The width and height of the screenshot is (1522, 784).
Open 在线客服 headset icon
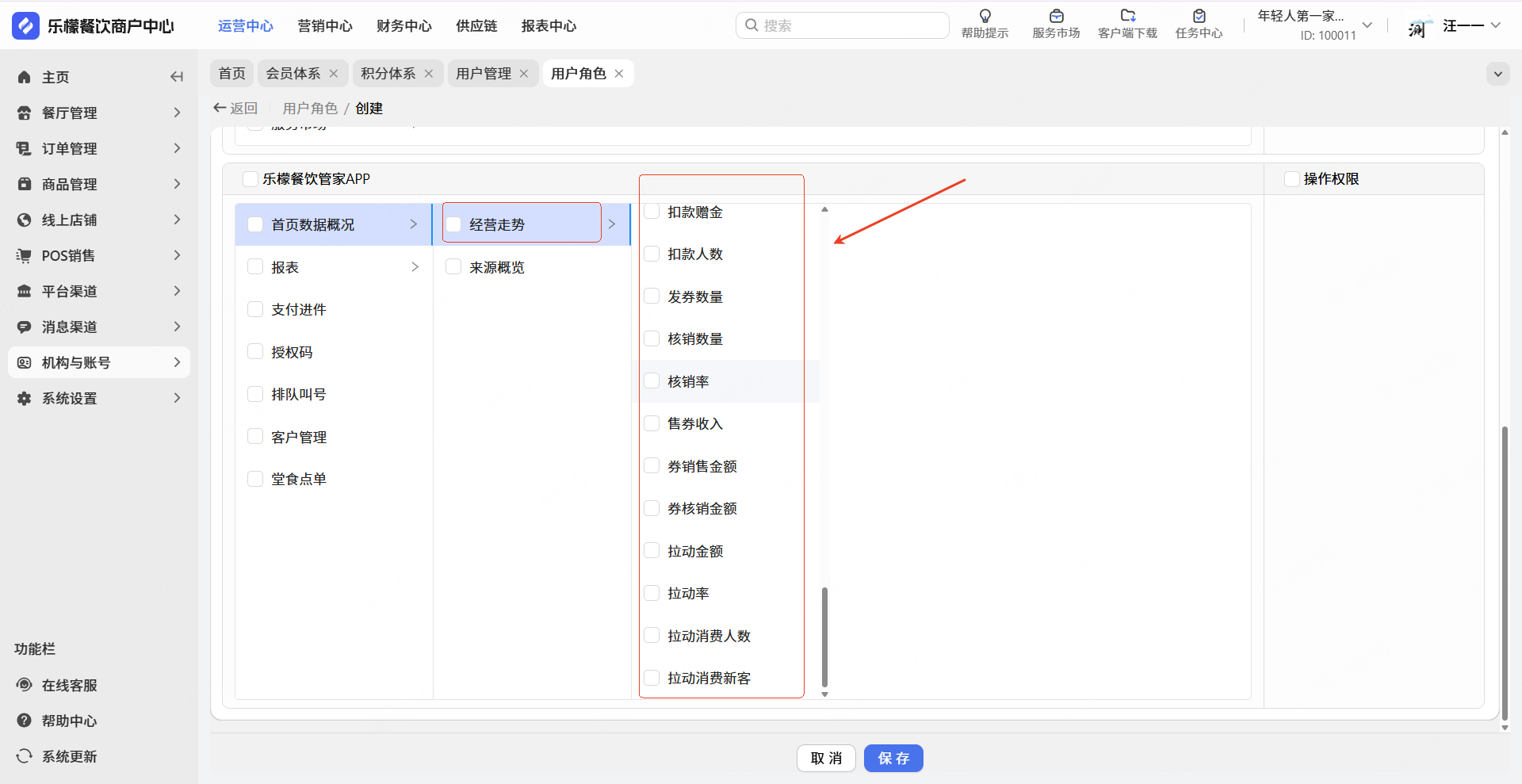(x=25, y=685)
